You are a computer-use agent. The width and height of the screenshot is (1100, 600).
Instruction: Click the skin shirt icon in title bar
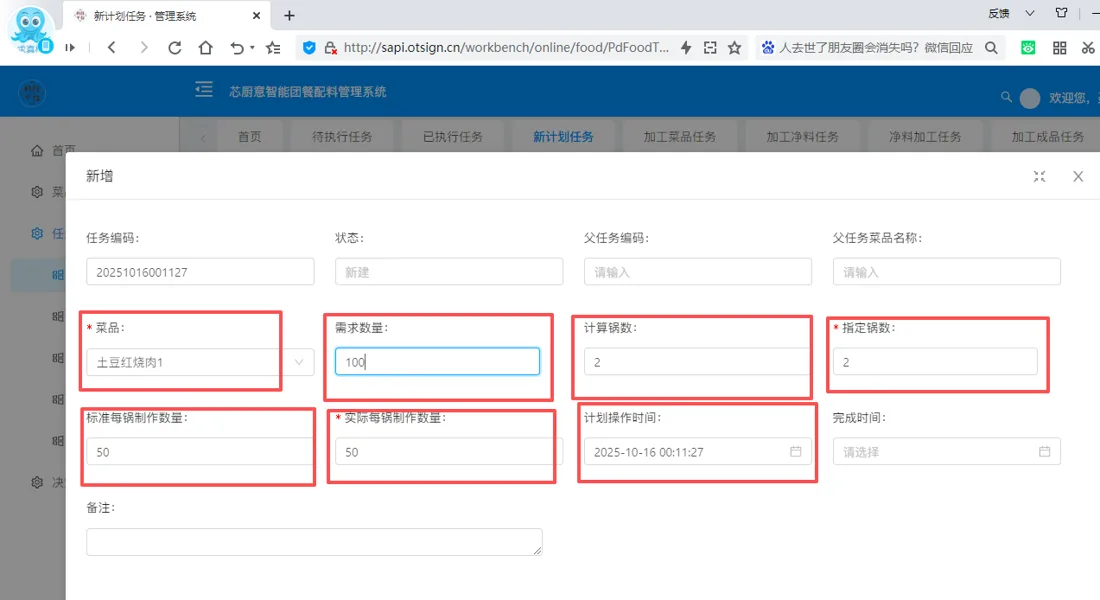coord(1061,13)
